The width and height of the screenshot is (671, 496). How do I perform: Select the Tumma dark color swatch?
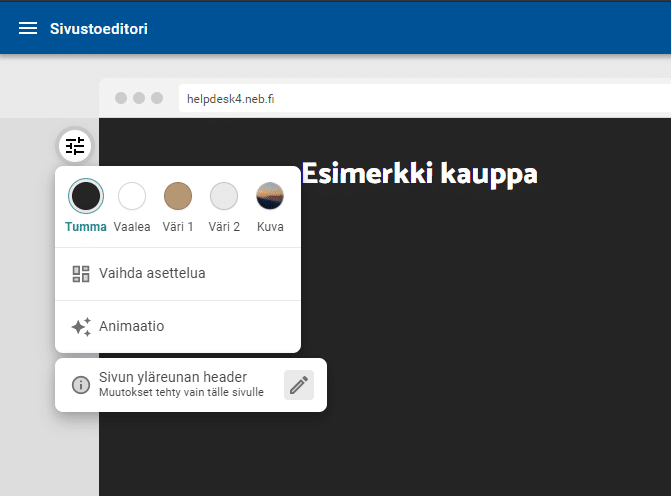[x=85, y=196]
